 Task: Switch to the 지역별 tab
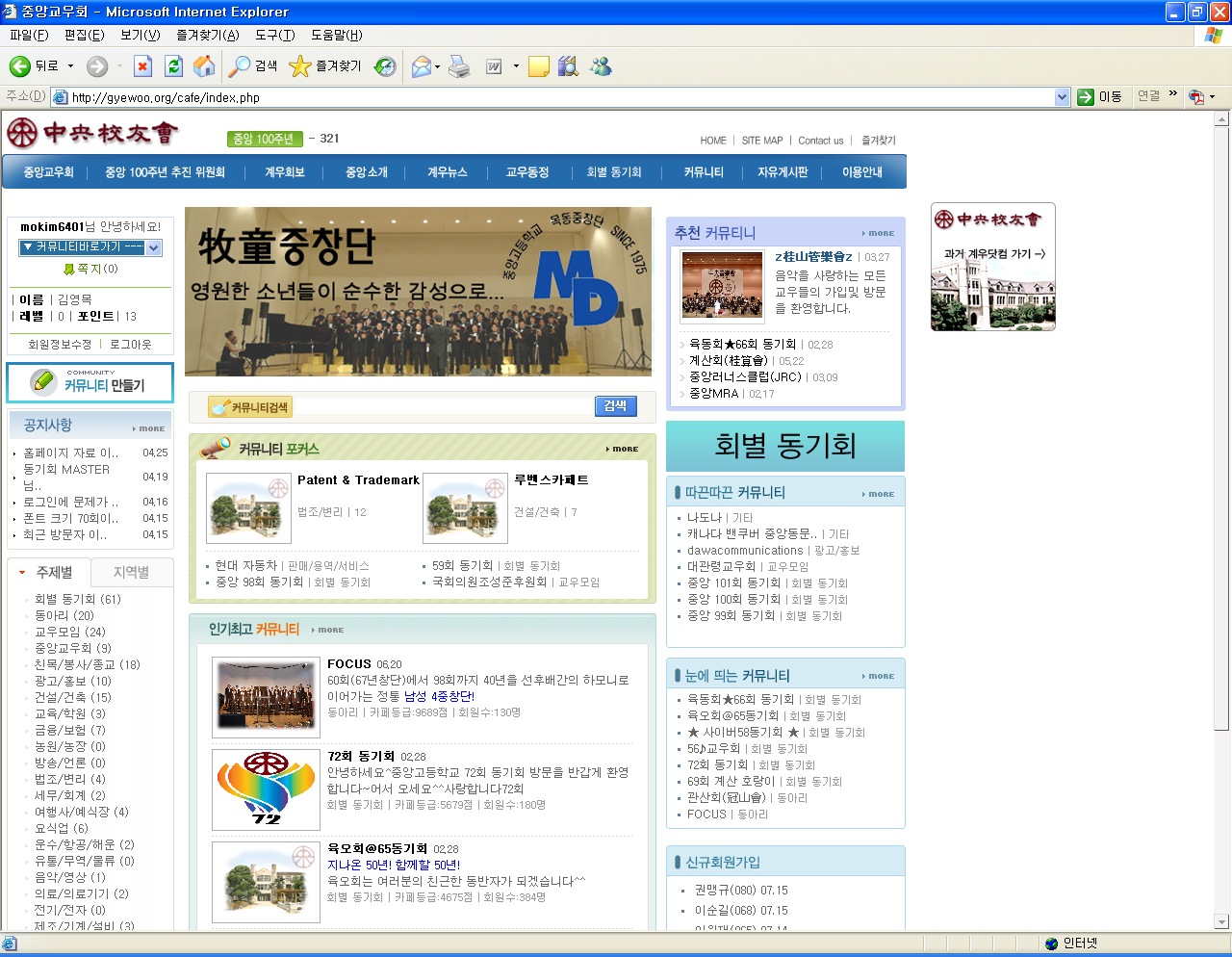132,572
